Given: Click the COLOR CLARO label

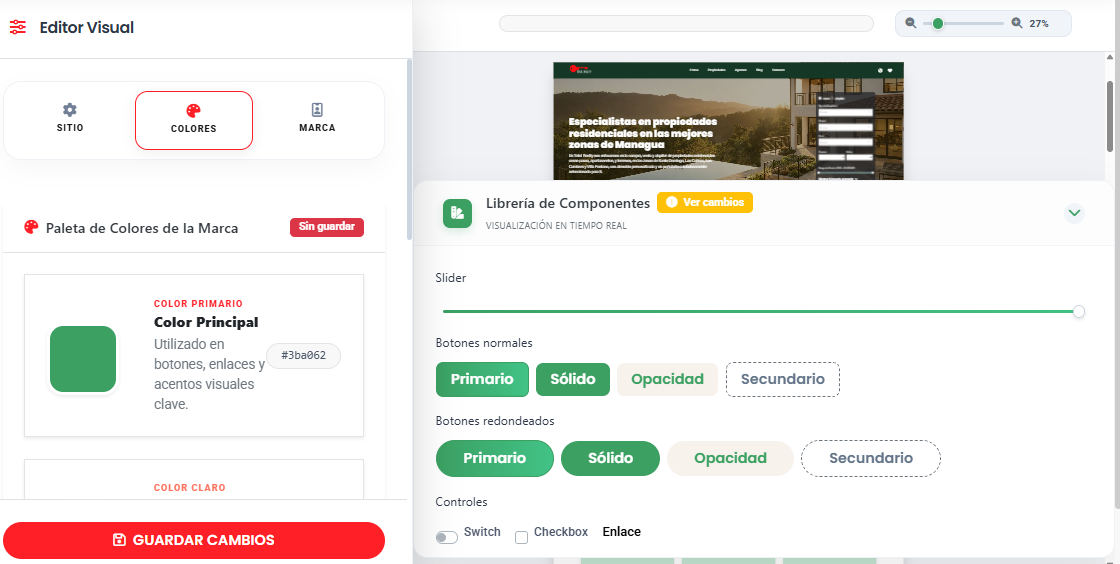Looking at the screenshot, I should coord(190,488).
